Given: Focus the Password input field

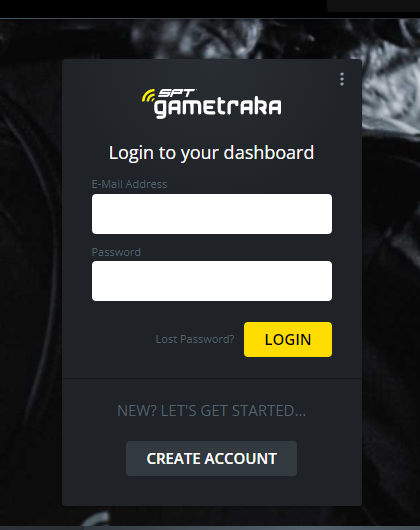Looking at the screenshot, I should point(212,281).
